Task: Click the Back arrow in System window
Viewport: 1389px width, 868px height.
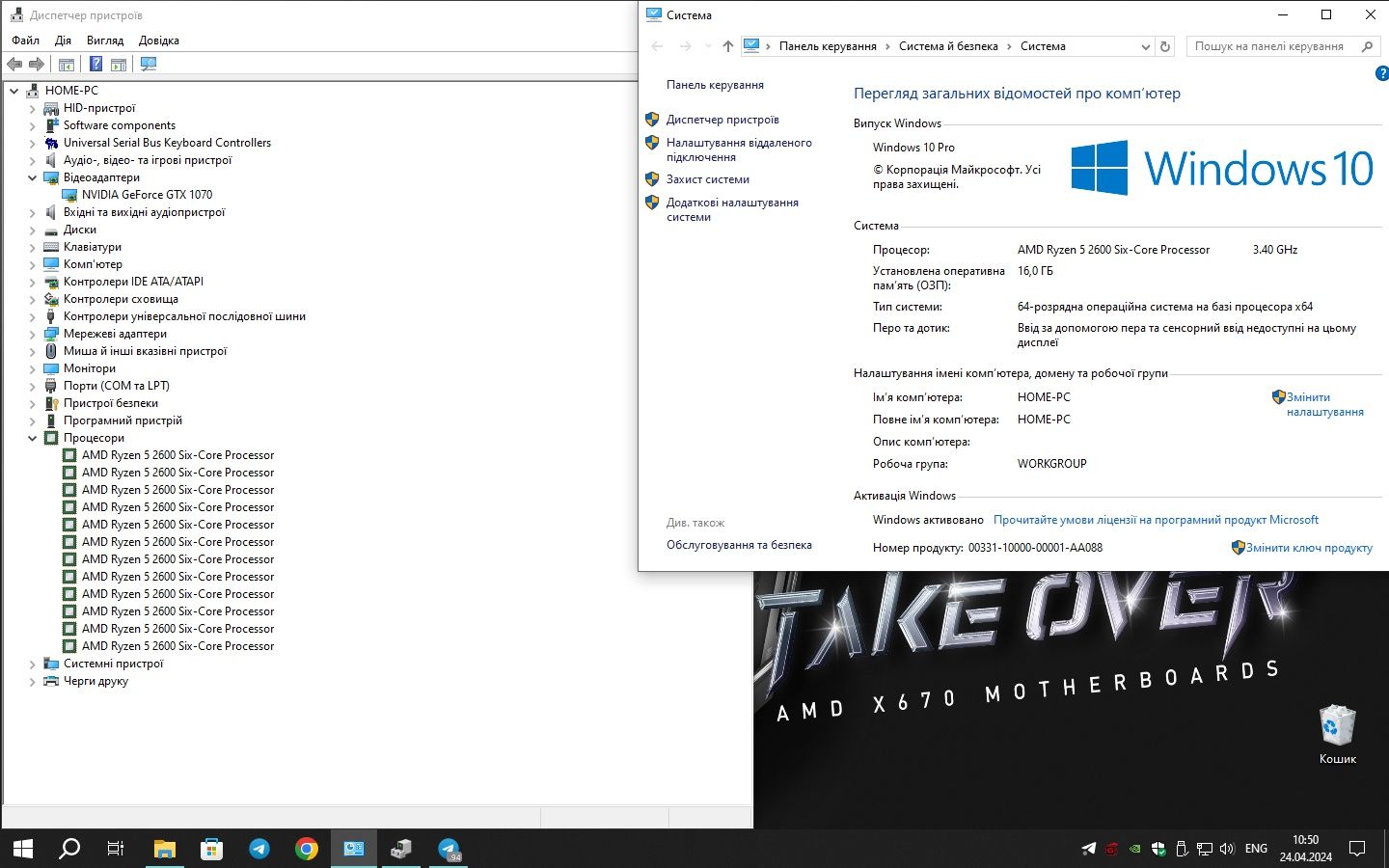Action: [x=657, y=46]
